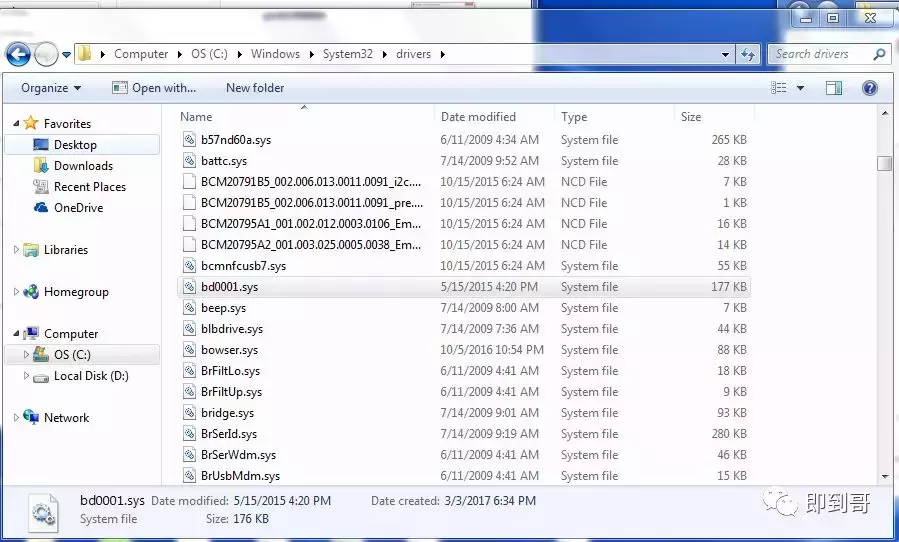
Task: Open the Organize menu
Action: (51, 88)
